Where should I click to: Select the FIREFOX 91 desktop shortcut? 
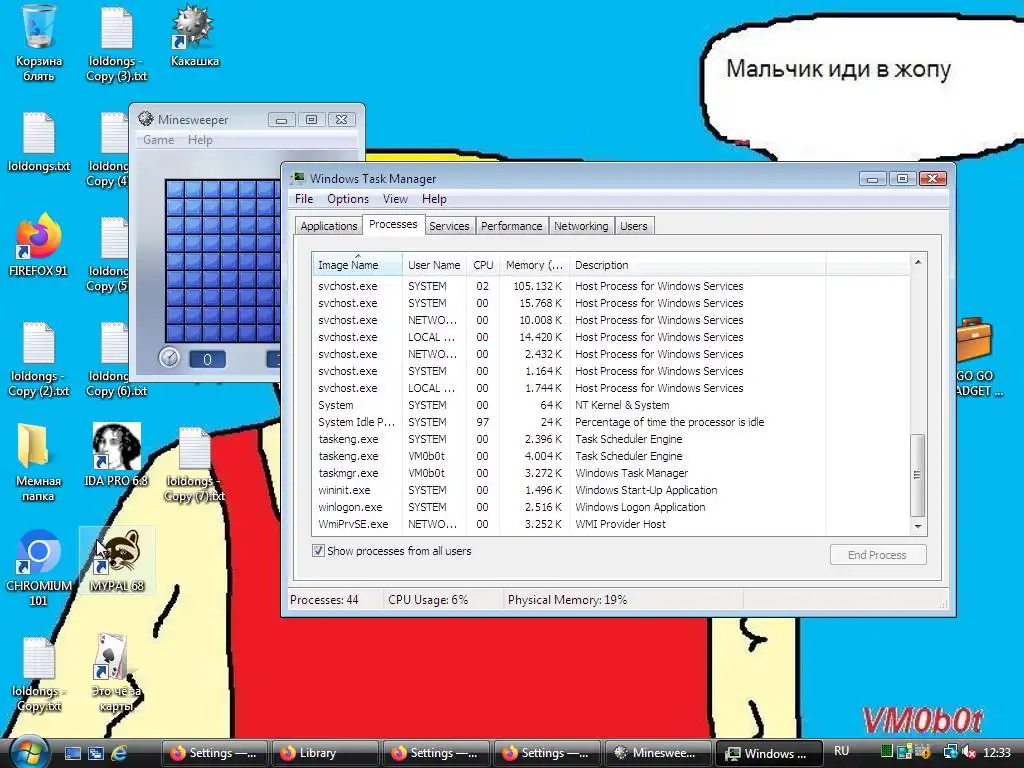click(38, 245)
